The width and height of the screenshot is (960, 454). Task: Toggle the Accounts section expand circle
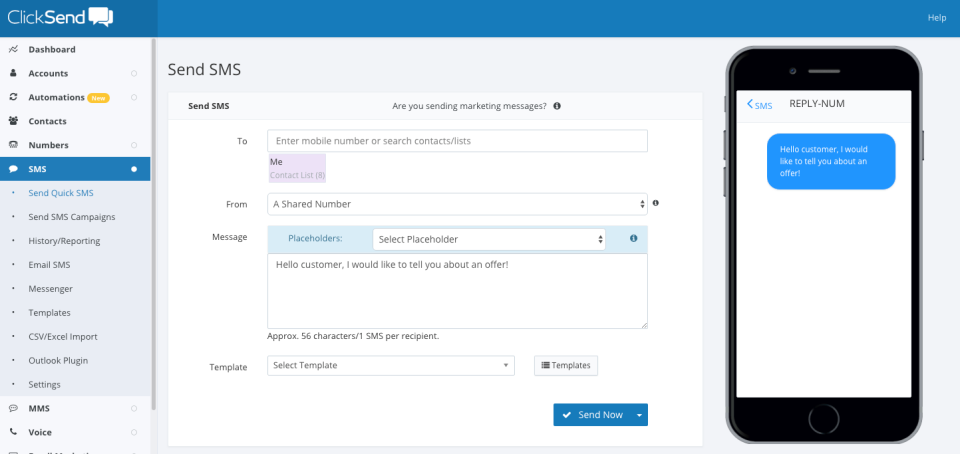[134, 73]
